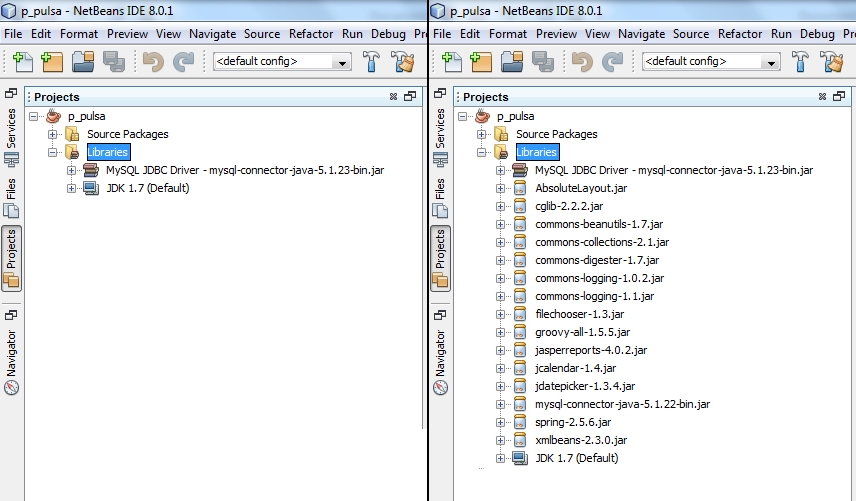Select JDK 1.7 (Default) in right window
This screenshot has width=856, height=501.
tap(576, 458)
